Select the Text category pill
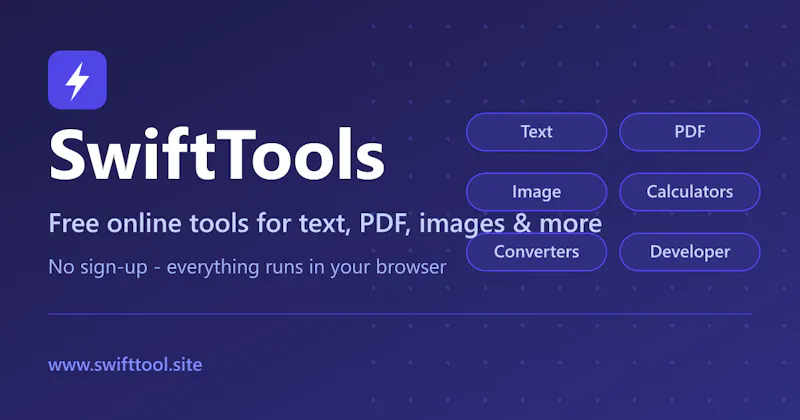The width and height of the screenshot is (800, 420). pyautogui.click(x=536, y=132)
